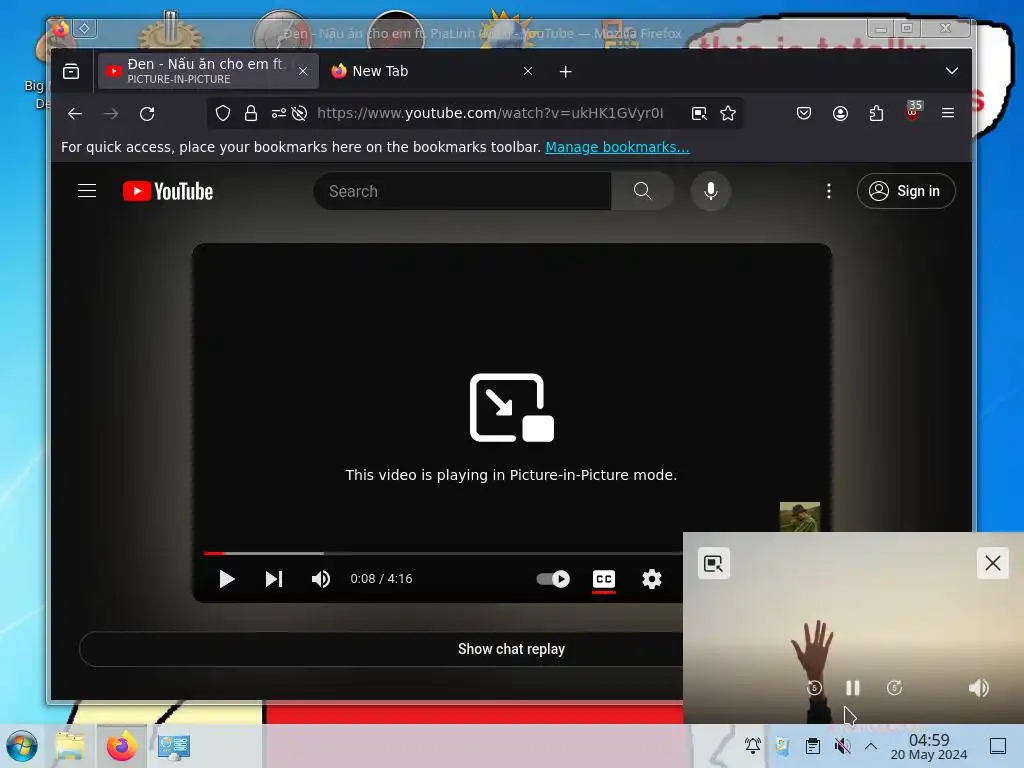Close the New Tab tab

[x=528, y=71]
